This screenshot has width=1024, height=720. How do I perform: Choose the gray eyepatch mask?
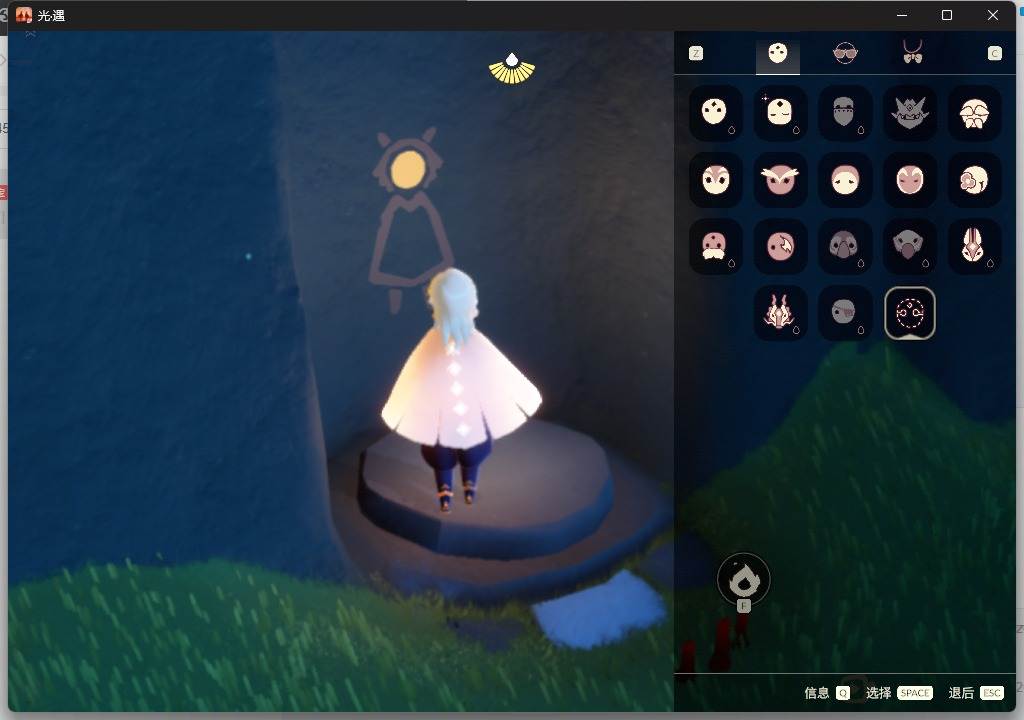point(844,313)
